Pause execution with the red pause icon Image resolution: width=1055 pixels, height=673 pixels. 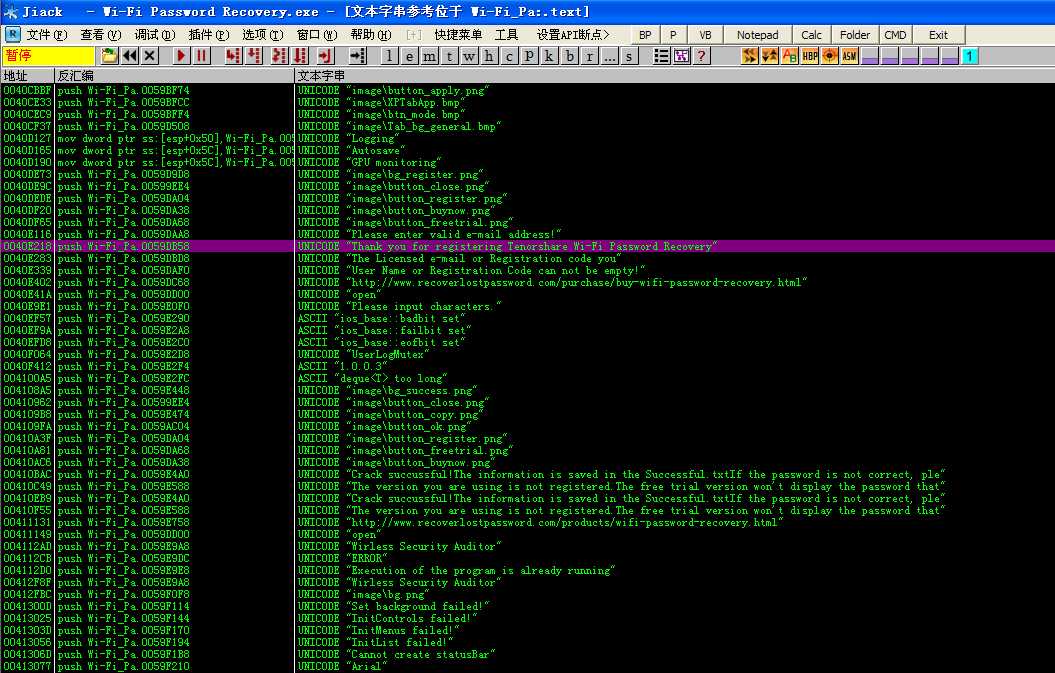point(201,56)
